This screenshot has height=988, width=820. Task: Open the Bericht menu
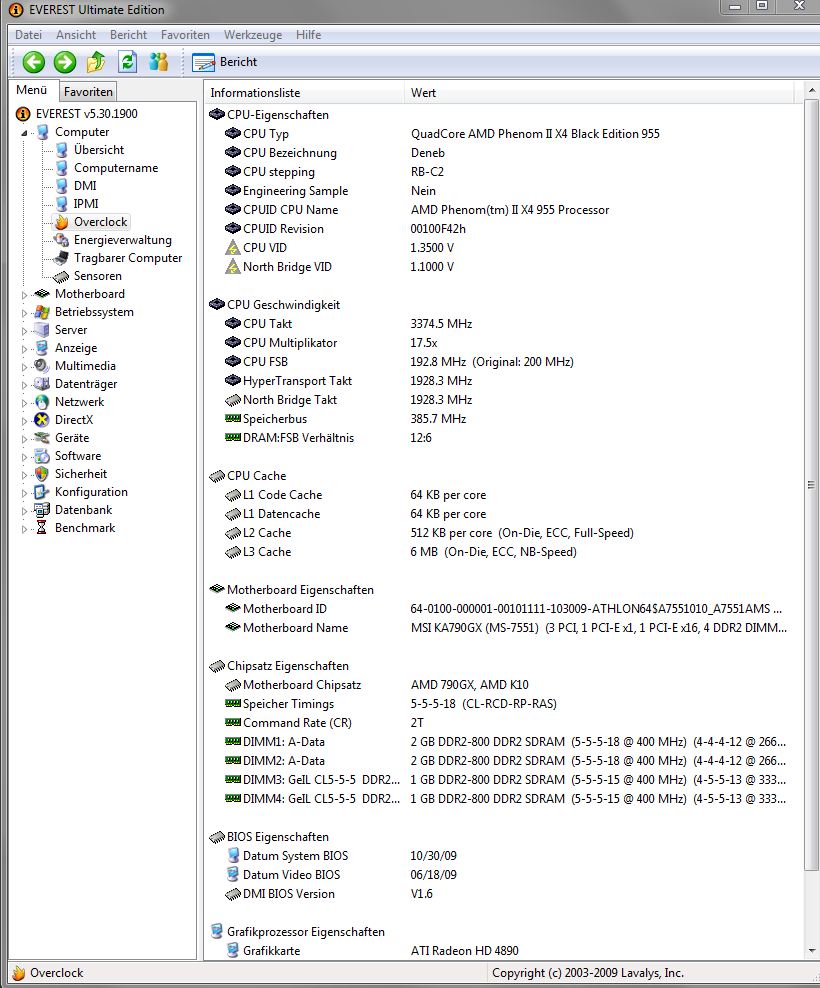(128, 35)
